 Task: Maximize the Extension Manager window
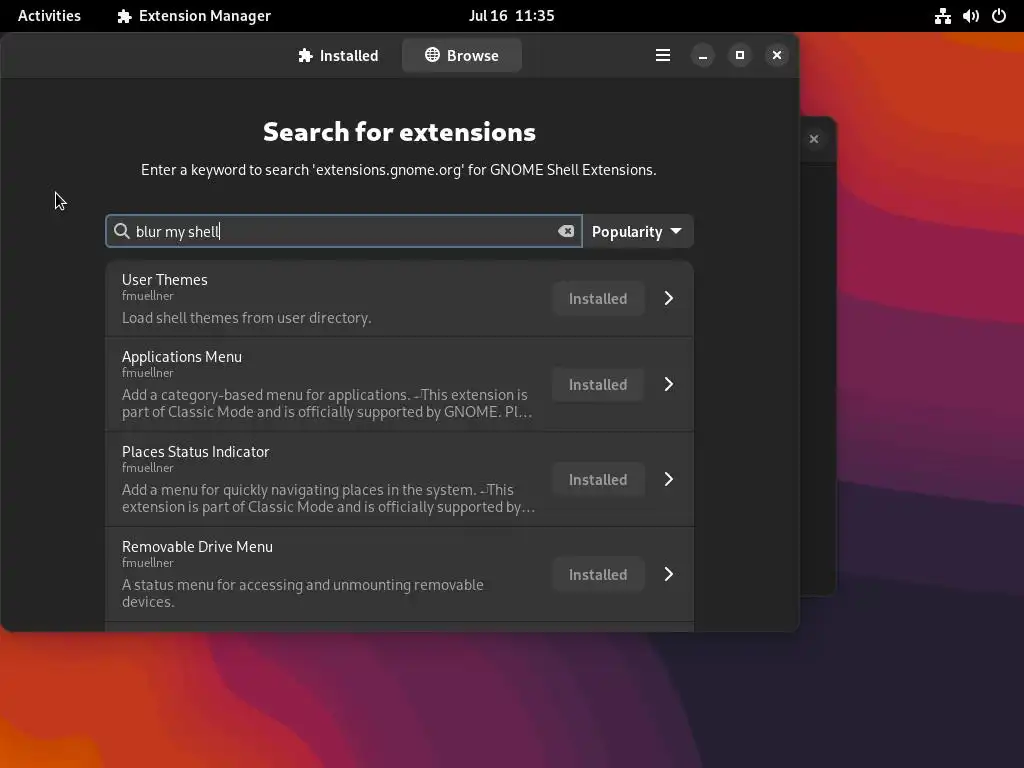point(740,56)
